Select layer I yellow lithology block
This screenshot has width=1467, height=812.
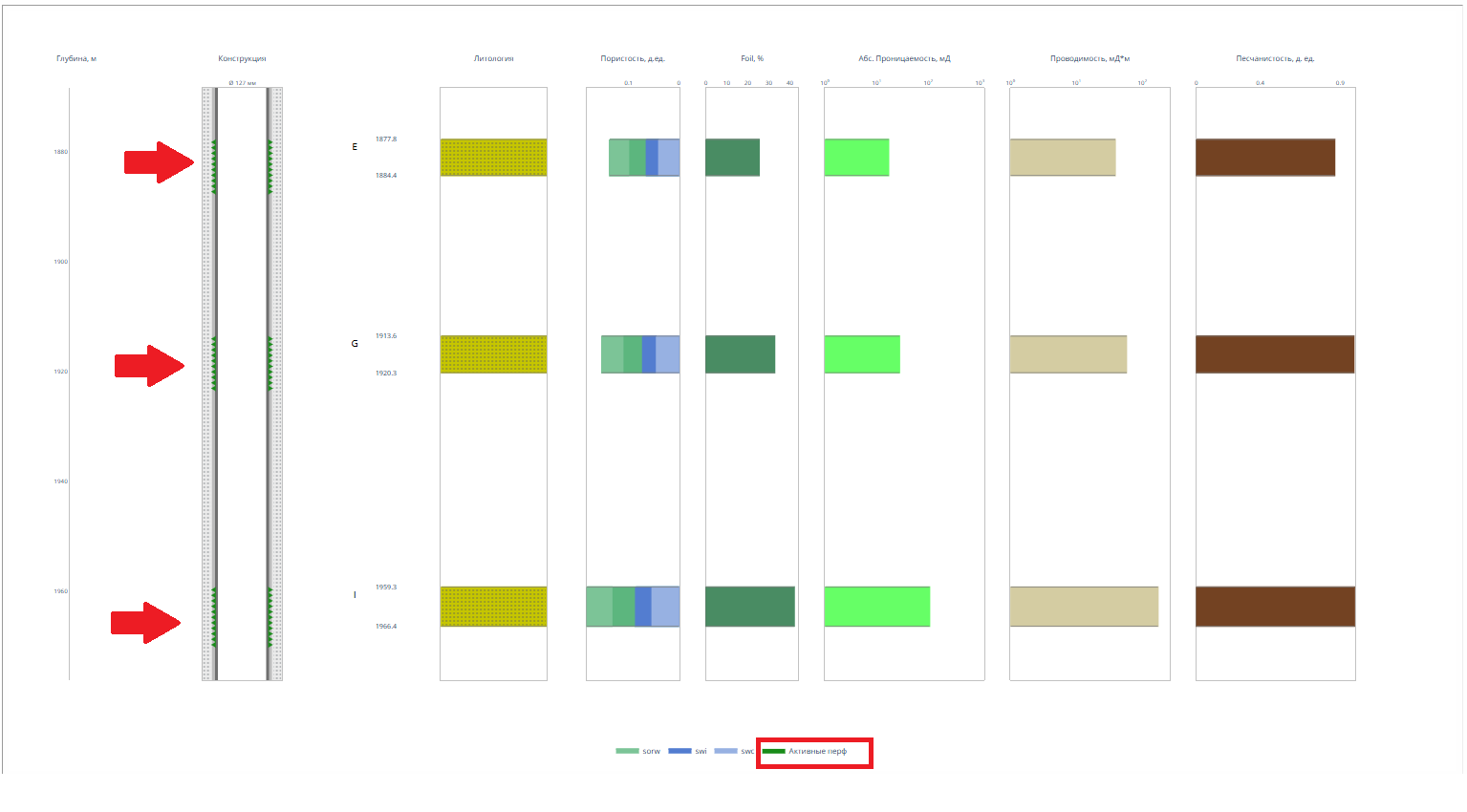point(493,607)
